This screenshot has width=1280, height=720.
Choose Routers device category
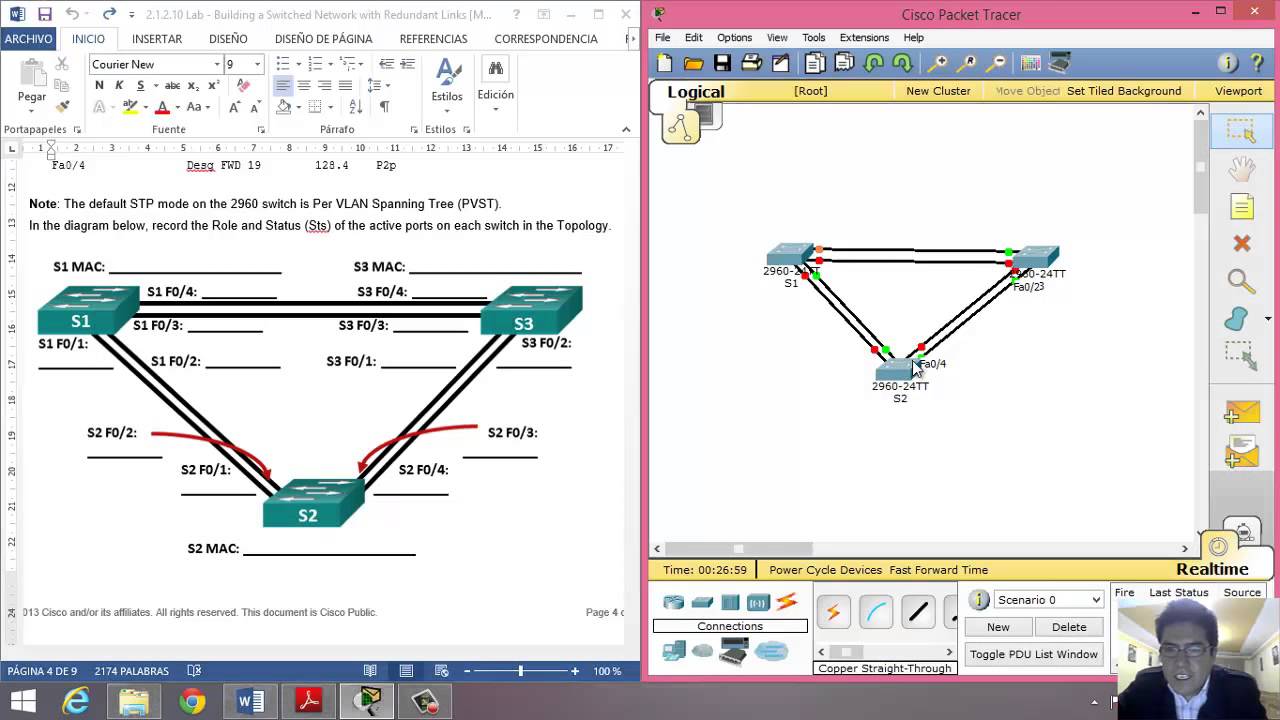click(x=673, y=602)
